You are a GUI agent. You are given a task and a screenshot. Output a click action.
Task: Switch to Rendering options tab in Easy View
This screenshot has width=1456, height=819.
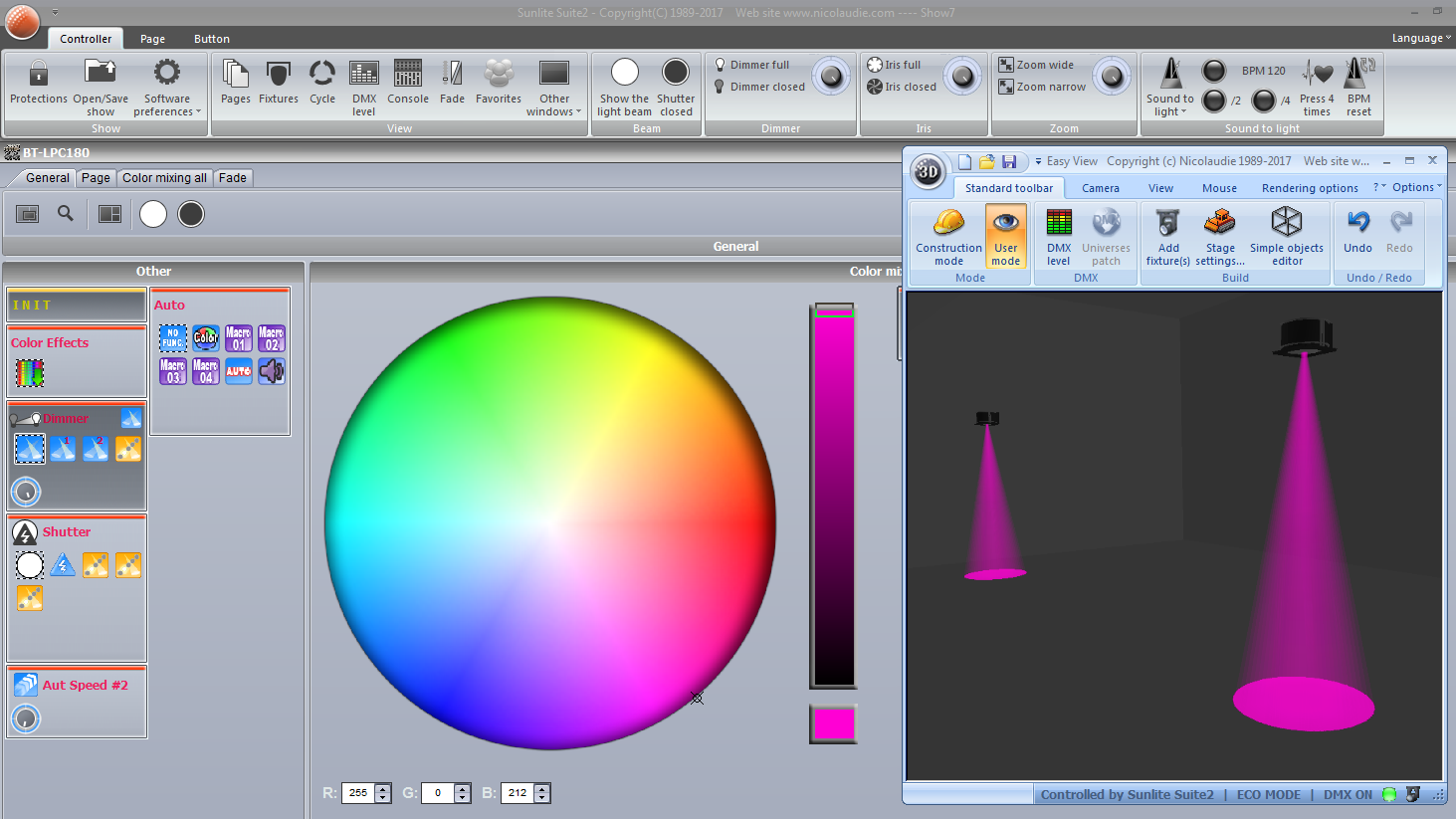1310,188
